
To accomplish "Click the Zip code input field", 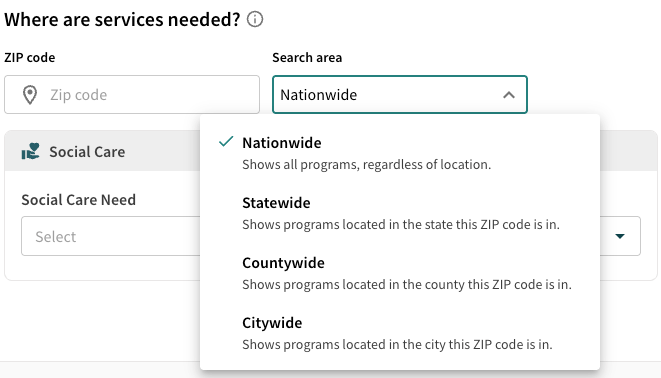I will click(x=132, y=95).
